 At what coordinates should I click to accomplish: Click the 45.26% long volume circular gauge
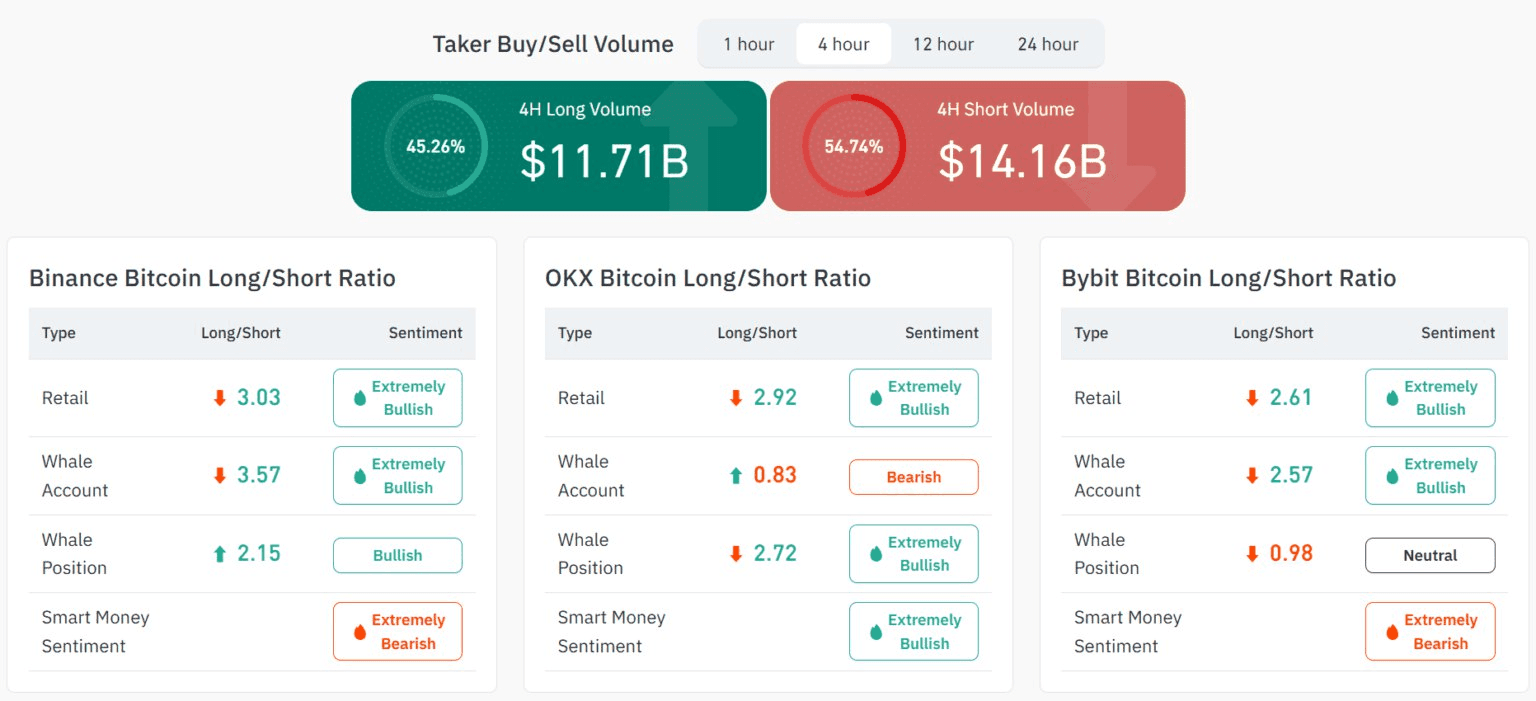click(435, 146)
